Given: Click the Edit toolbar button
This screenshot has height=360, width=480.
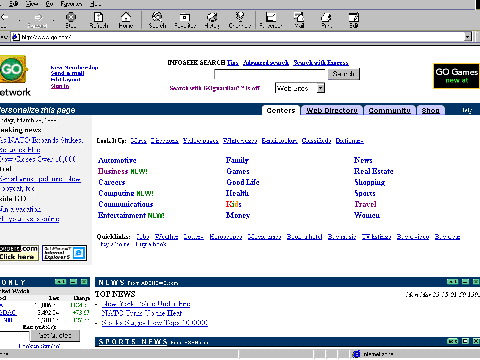Looking at the screenshot, I should (x=353, y=20).
